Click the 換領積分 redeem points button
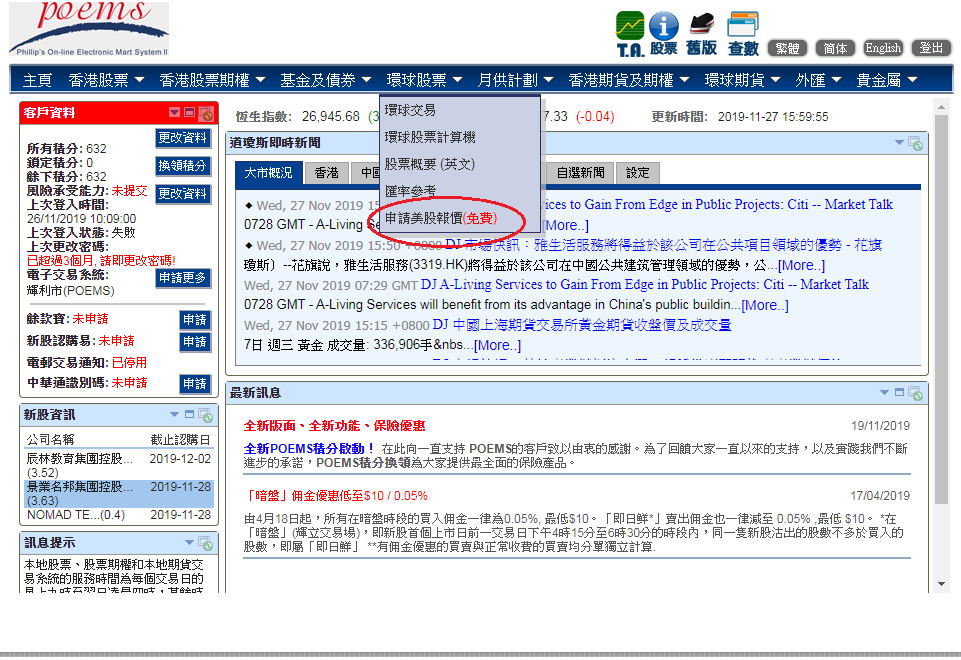This screenshot has height=660, width=961. 183,166
